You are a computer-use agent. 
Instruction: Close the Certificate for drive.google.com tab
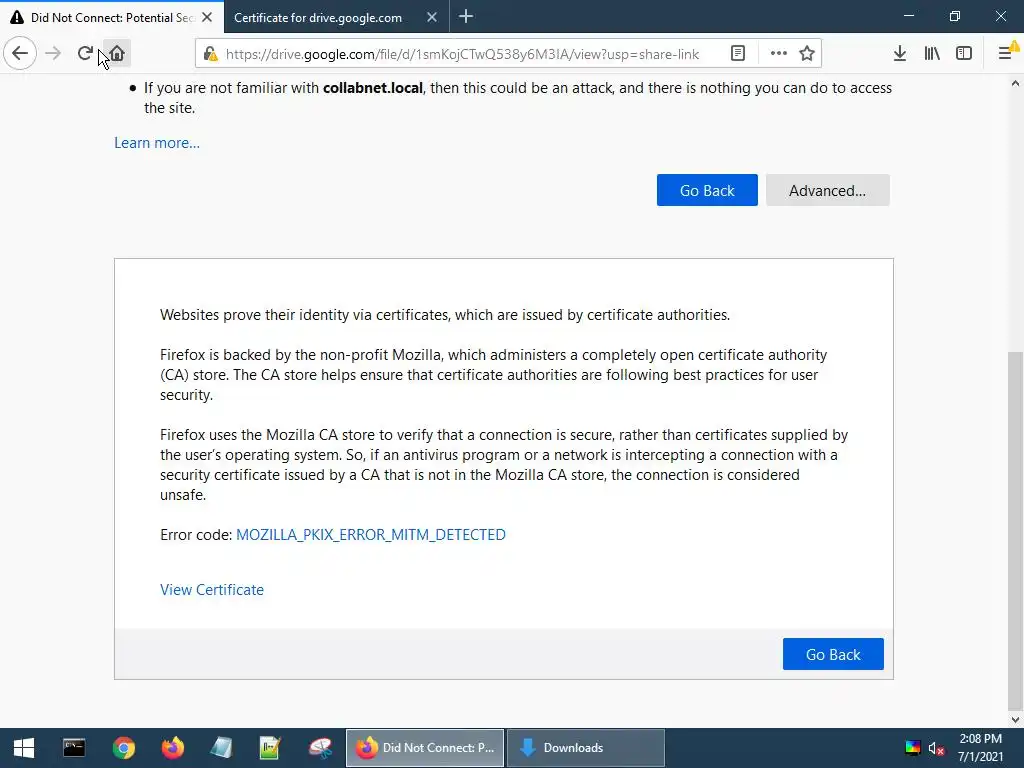tap(432, 18)
